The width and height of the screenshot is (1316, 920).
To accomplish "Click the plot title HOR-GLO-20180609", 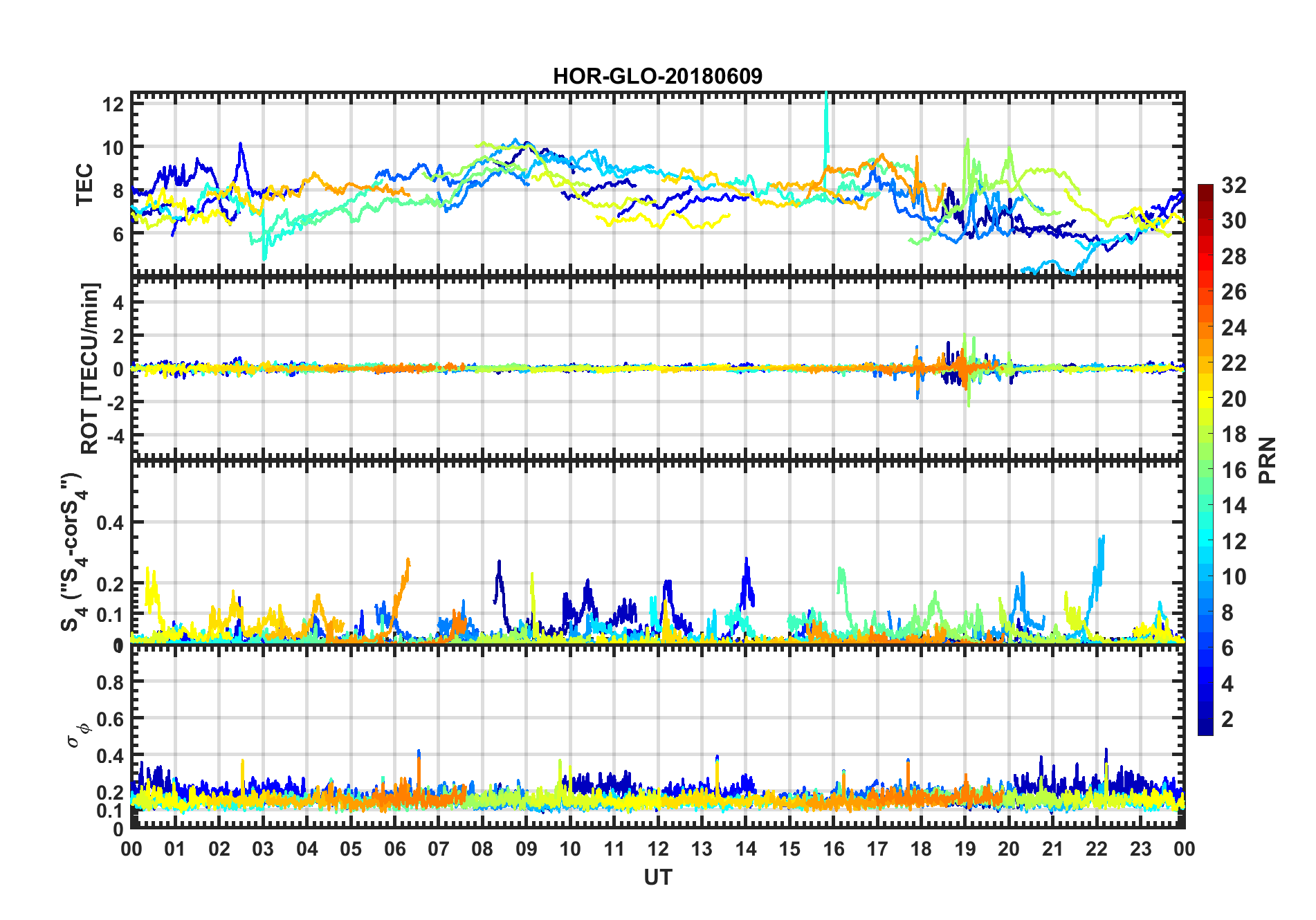I will [x=657, y=76].
